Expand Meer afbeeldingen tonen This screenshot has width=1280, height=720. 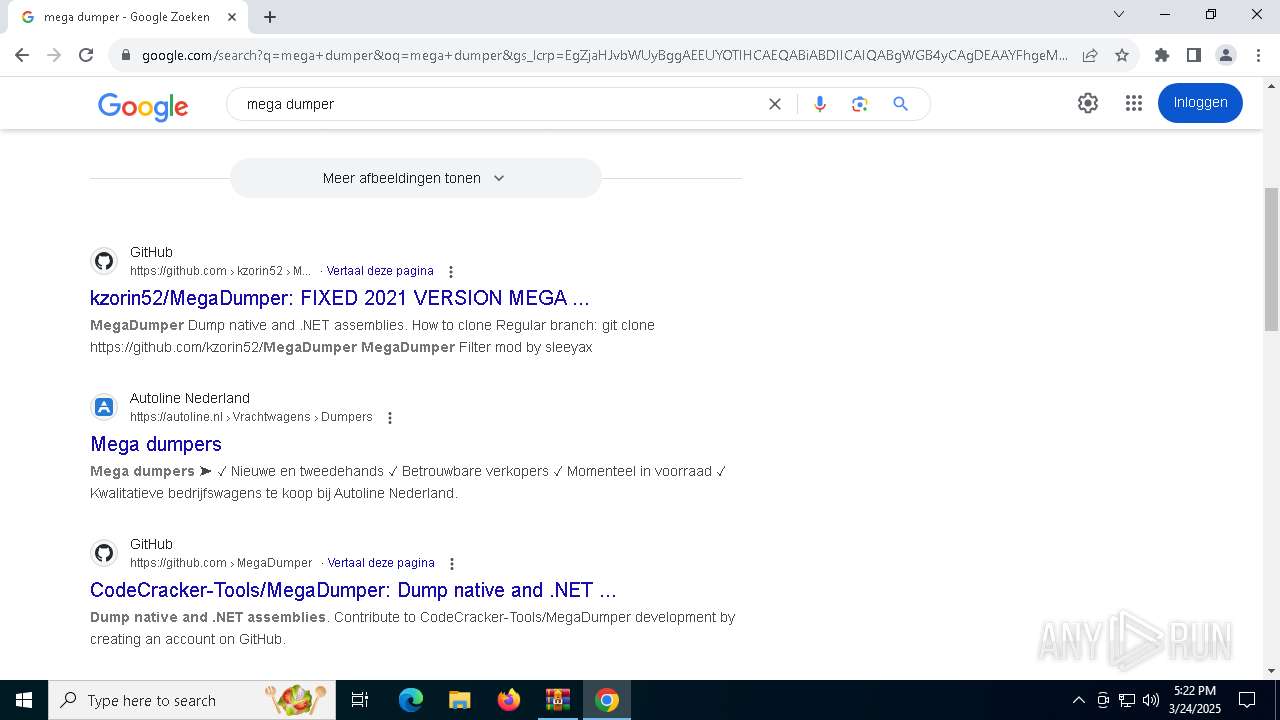(x=415, y=178)
